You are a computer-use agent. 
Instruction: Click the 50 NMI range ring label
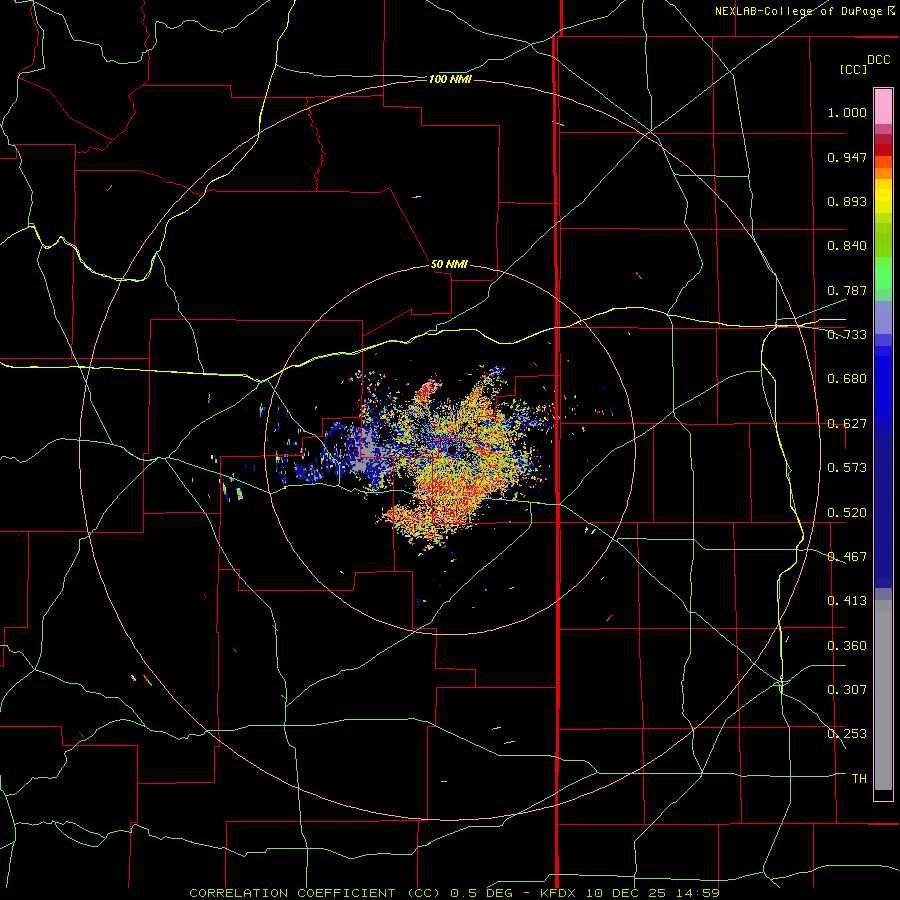click(x=449, y=264)
